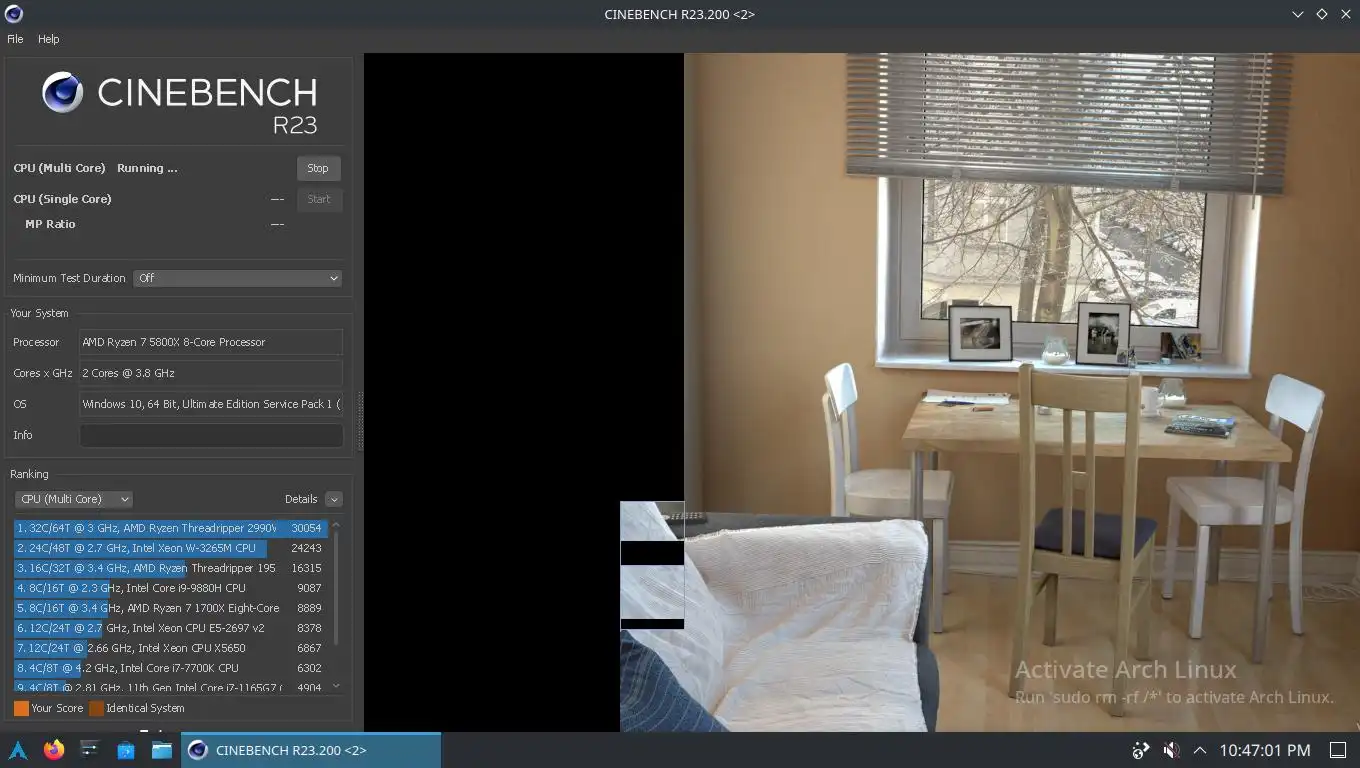Click the rendering tile on the sofa

coord(652,565)
